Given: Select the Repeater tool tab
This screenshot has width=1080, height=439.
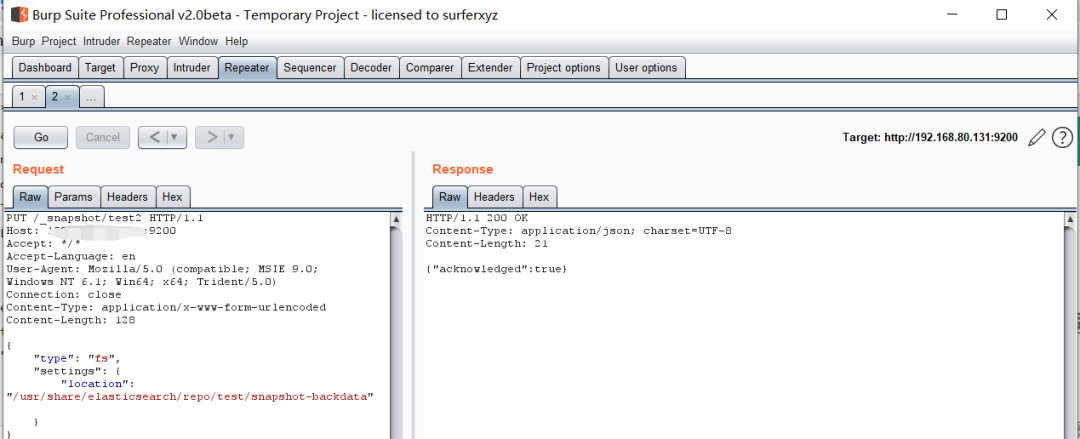Looking at the screenshot, I should [247, 68].
